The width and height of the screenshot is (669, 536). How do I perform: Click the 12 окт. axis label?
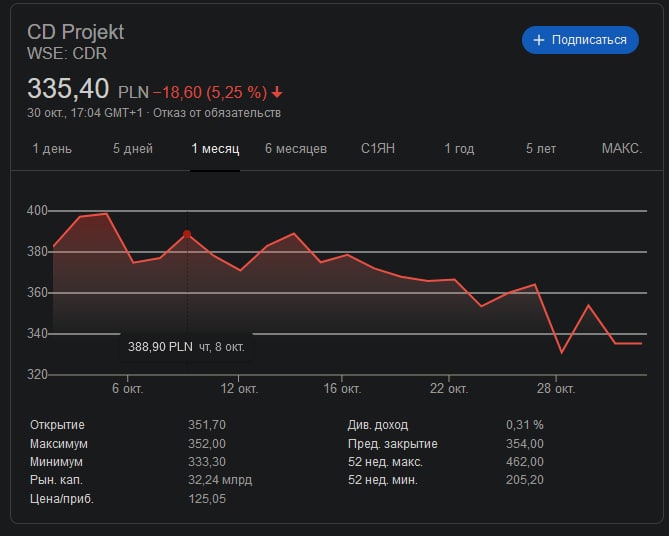coord(239,389)
